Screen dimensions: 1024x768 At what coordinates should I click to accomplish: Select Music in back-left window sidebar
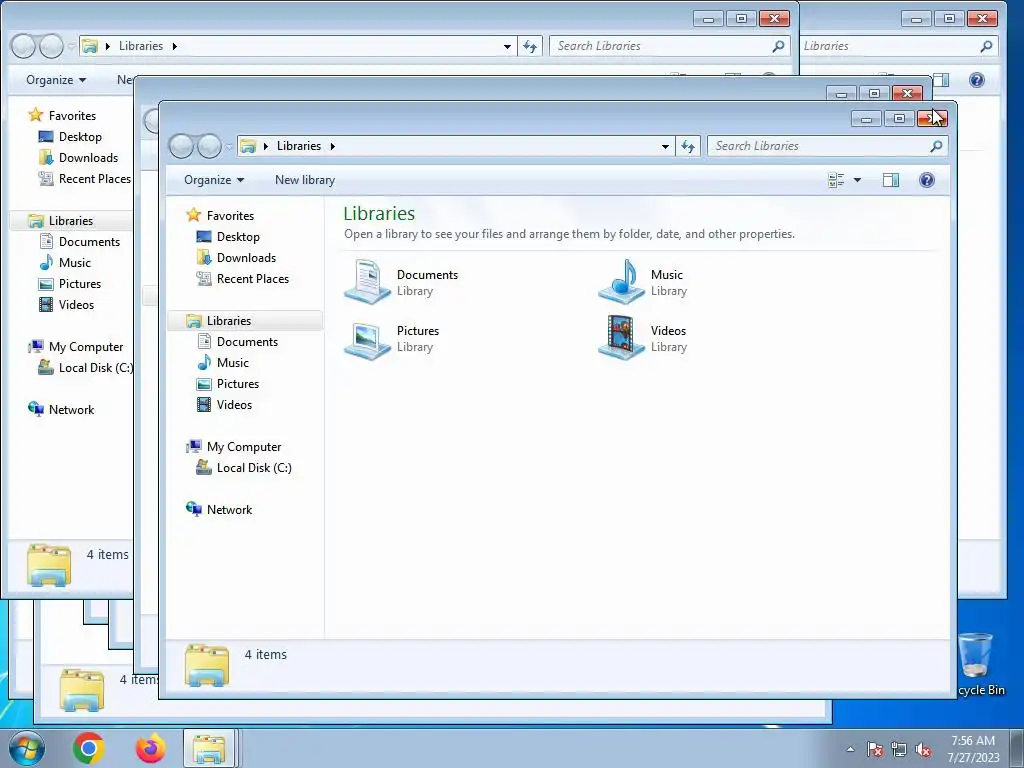pyautogui.click(x=65, y=263)
